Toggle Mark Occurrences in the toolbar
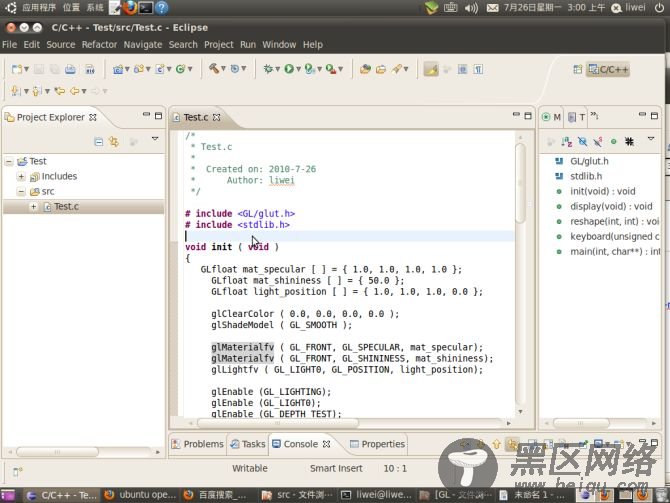This screenshot has width=670, height=503. 431,69
